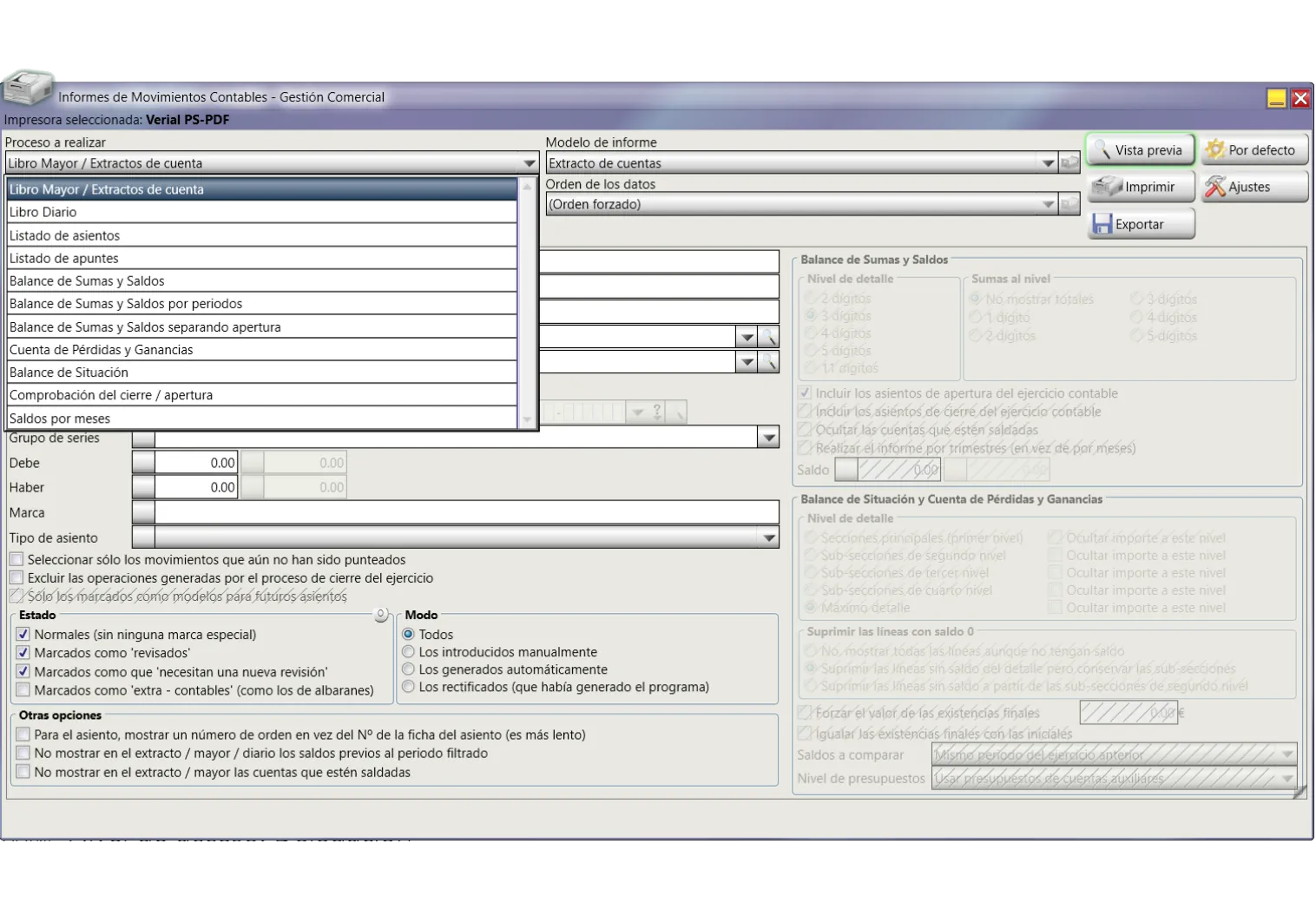The image size is (1316, 903).
Task: Click the Vista previa magnifier button
Action: pos(1140,150)
